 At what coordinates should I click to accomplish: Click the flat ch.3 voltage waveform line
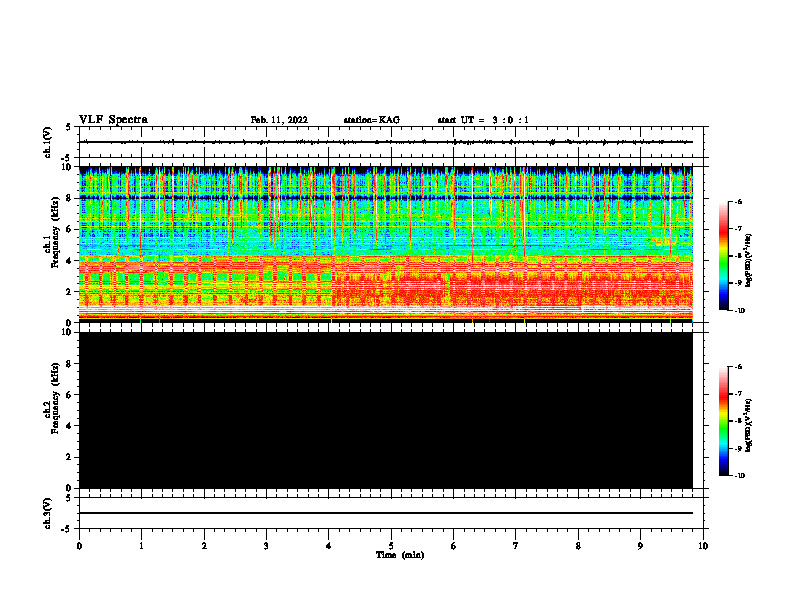pos(385,513)
